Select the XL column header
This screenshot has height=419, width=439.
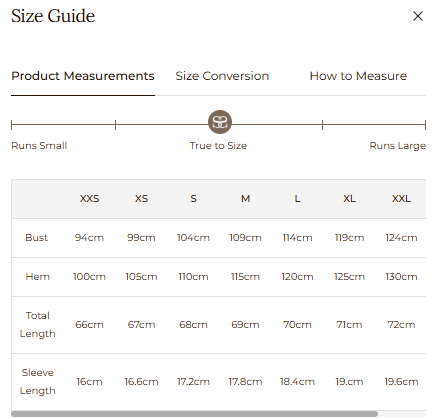349,199
